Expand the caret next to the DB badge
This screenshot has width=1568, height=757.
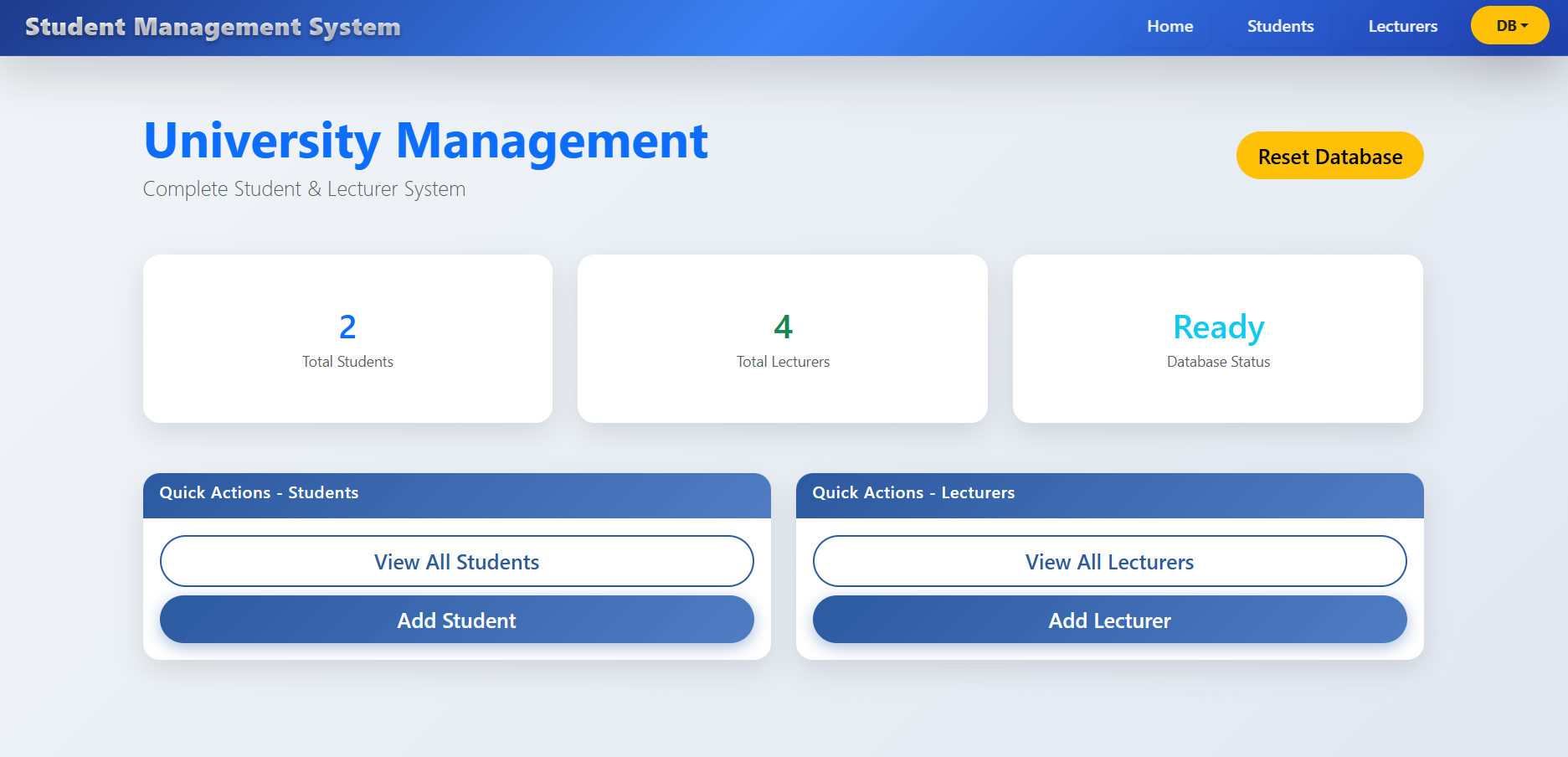(x=1526, y=25)
